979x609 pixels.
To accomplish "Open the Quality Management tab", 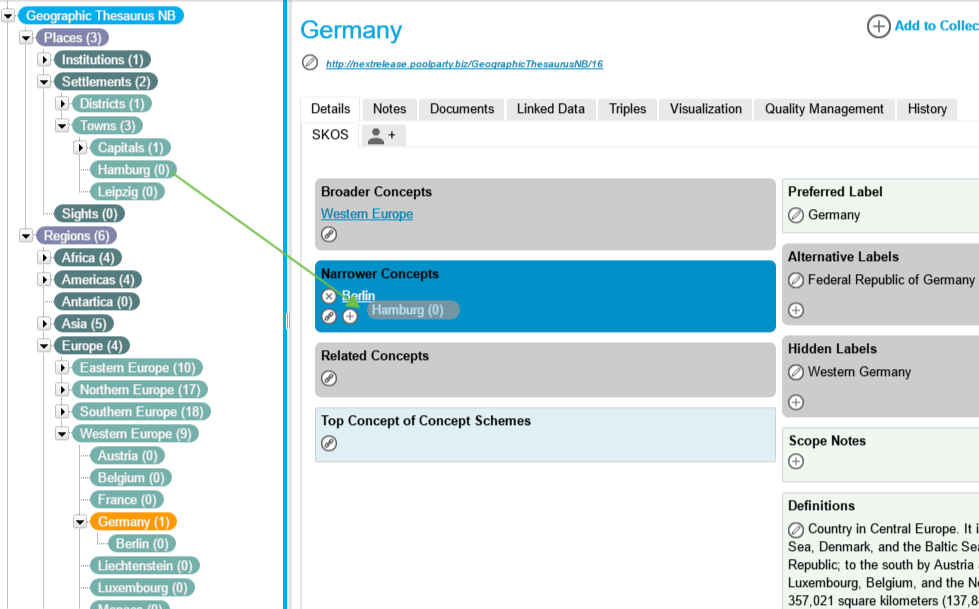I will click(824, 109).
